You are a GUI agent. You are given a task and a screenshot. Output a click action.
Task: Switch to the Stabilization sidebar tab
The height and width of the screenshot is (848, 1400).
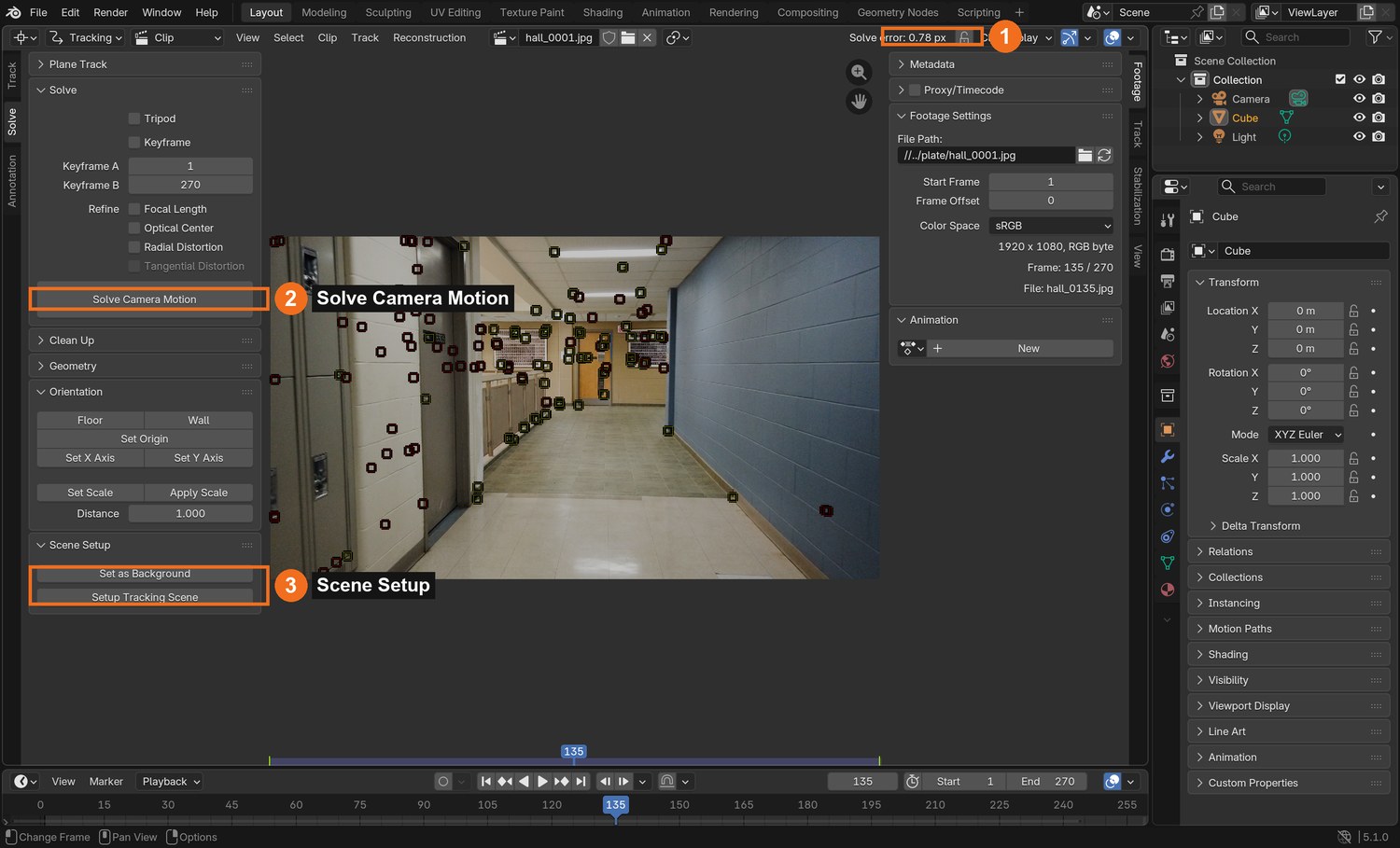tap(1138, 195)
